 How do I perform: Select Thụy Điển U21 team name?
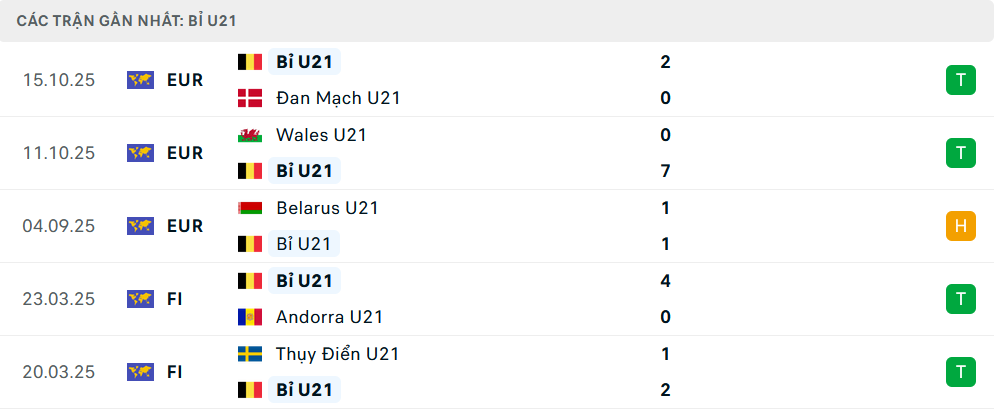click(x=337, y=354)
